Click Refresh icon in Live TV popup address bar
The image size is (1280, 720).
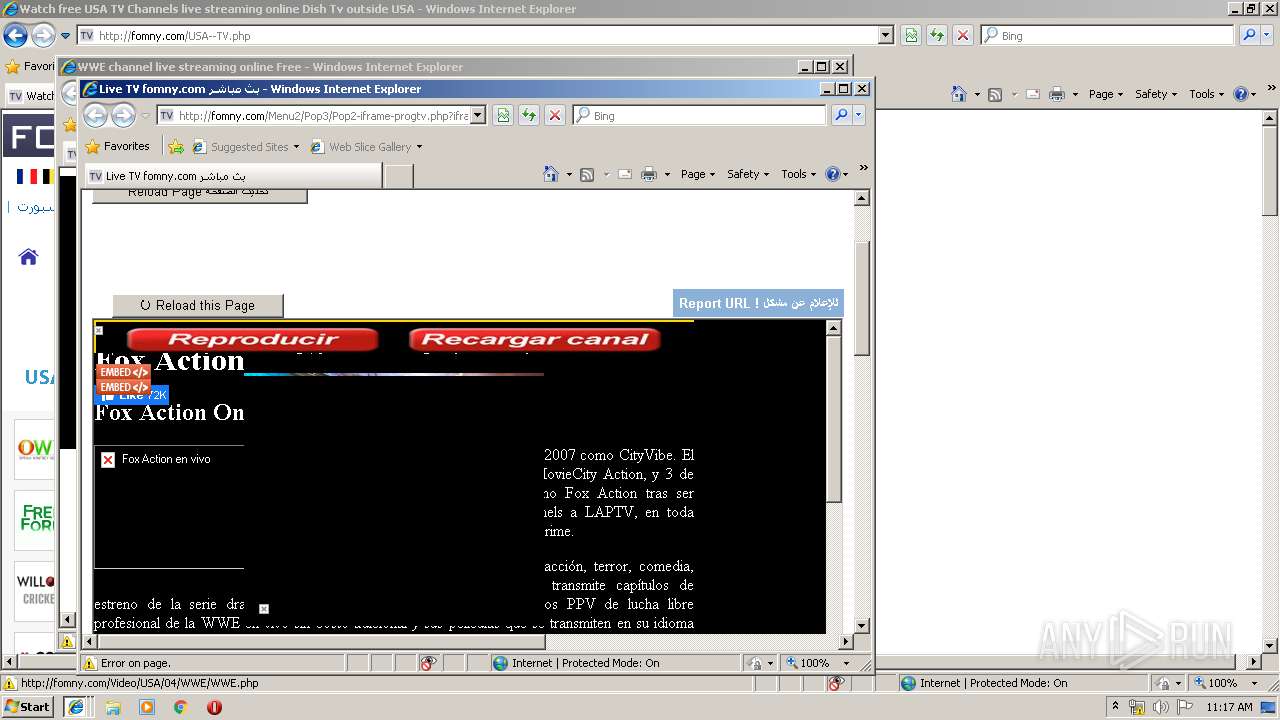(529, 116)
